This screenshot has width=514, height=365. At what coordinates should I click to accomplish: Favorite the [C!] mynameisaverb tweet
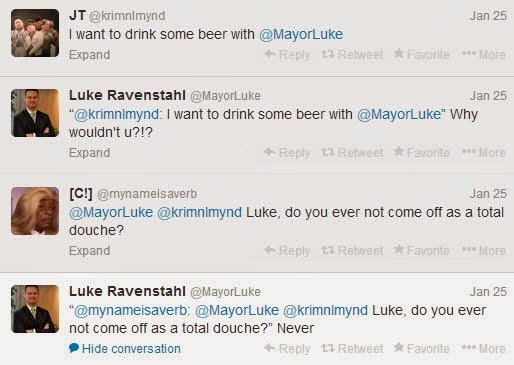click(x=421, y=251)
